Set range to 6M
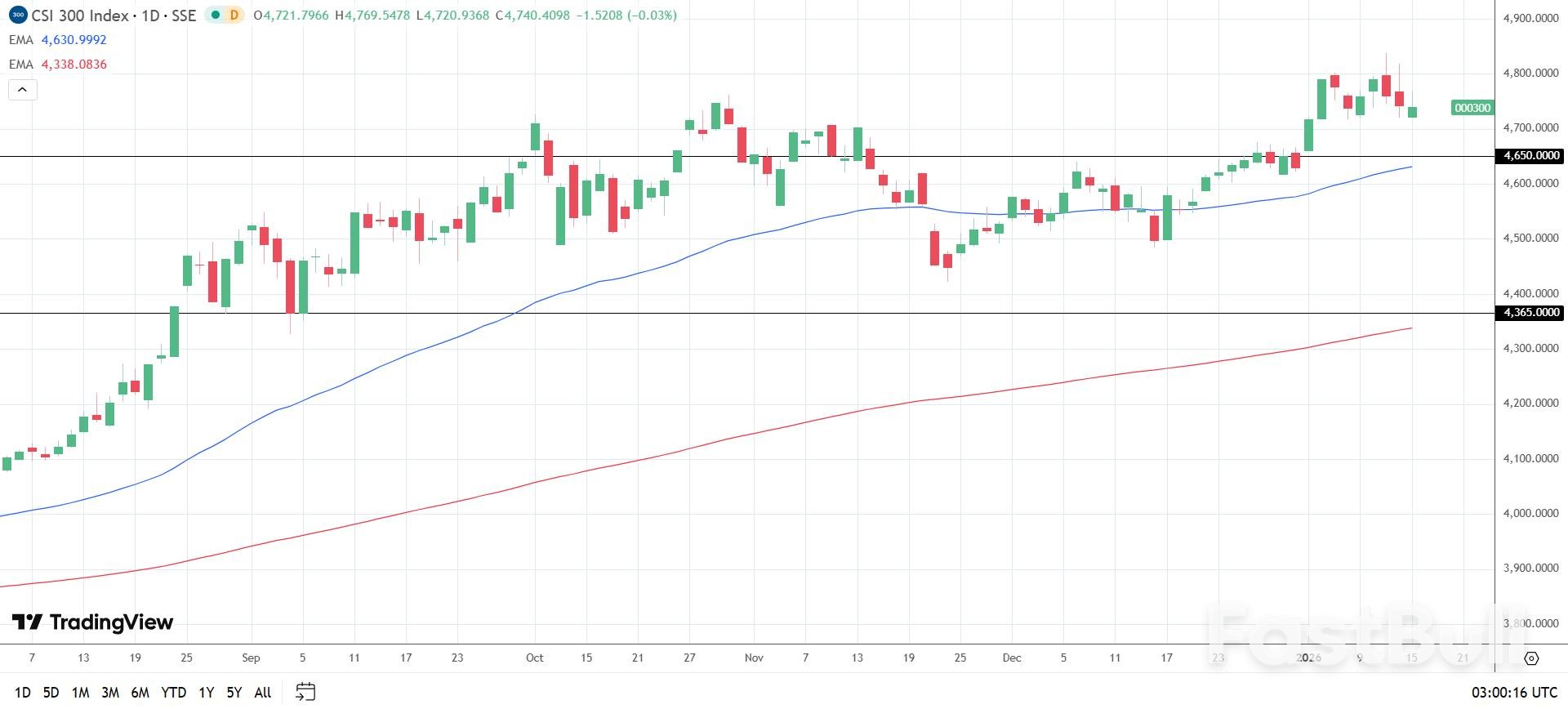Screen dimensions: 1568x709 pos(140,693)
